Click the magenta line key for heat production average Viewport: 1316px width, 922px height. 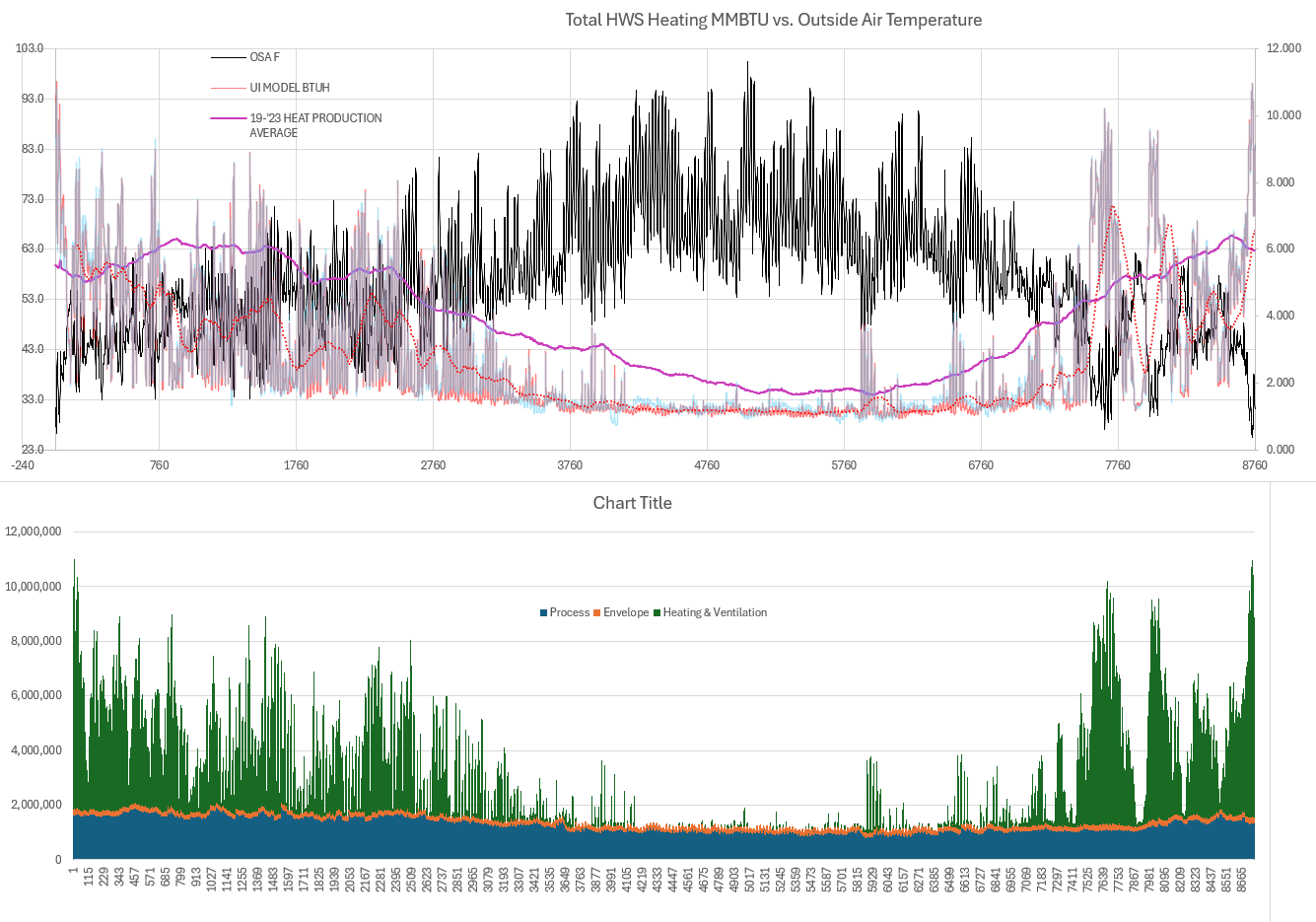[x=228, y=118]
